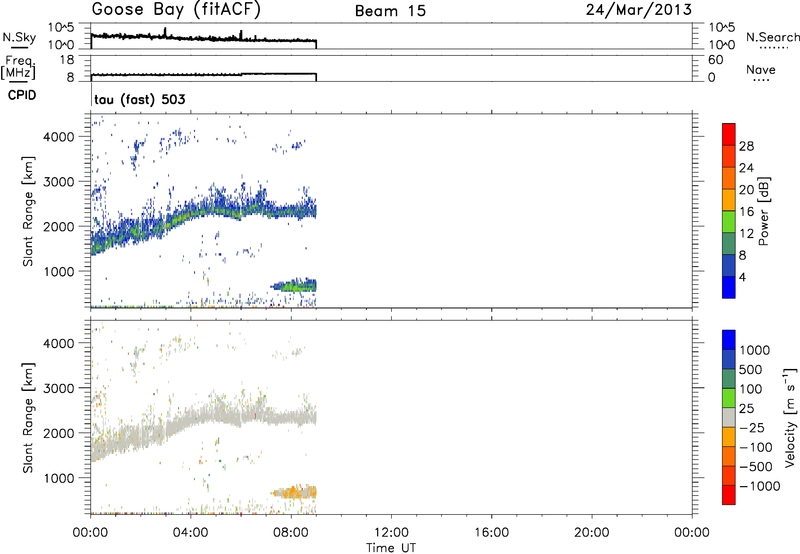Viewport: 800px width, 554px height.
Task: Click the '20:00' time tick label
Action: tap(592, 533)
